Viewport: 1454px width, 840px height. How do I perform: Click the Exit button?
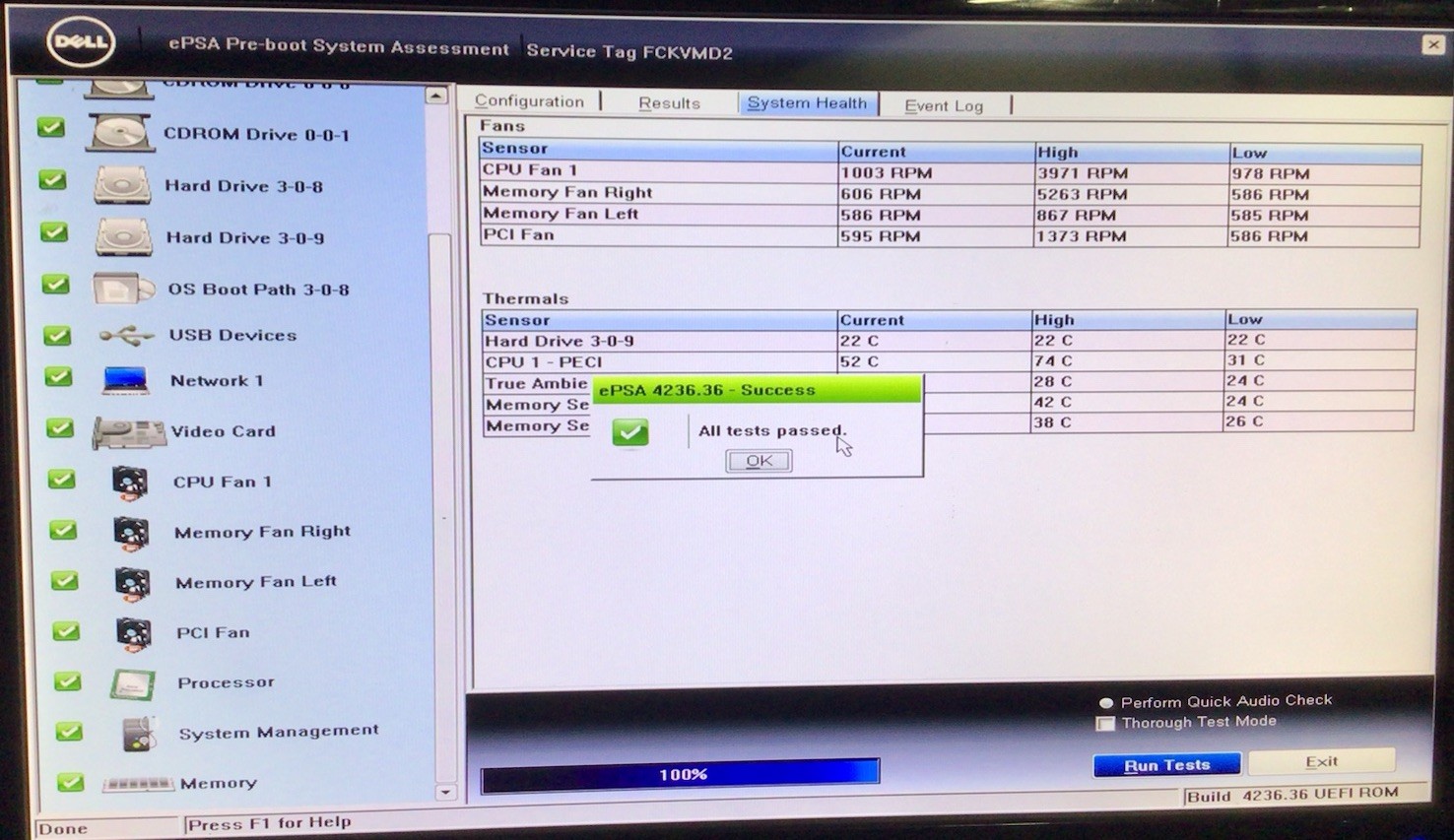pos(1321,761)
